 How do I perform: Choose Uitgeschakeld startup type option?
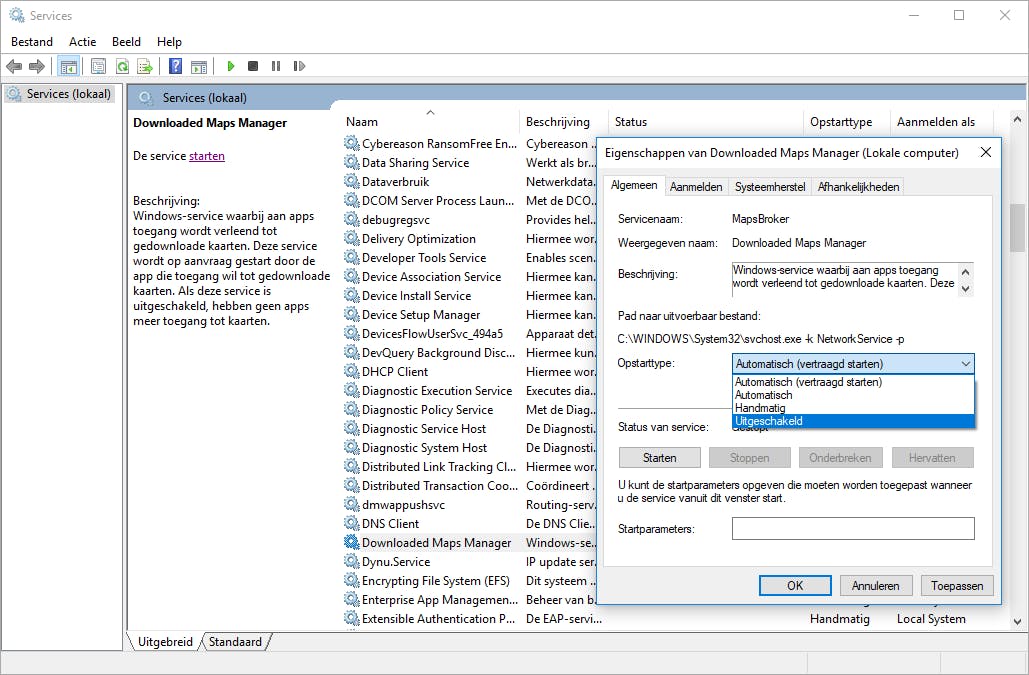(x=853, y=421)
